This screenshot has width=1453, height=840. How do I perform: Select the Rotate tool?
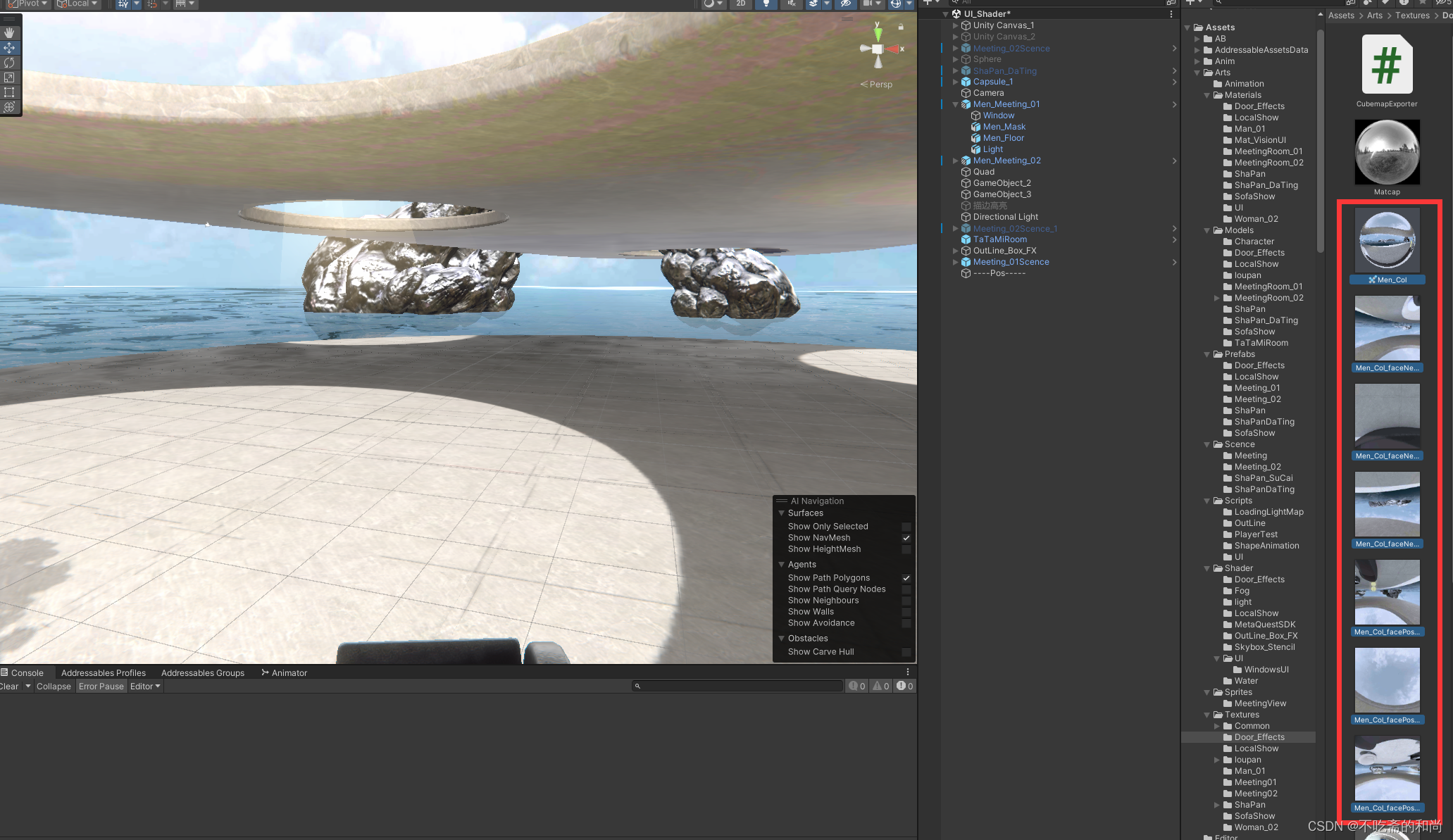click(9, 63)
